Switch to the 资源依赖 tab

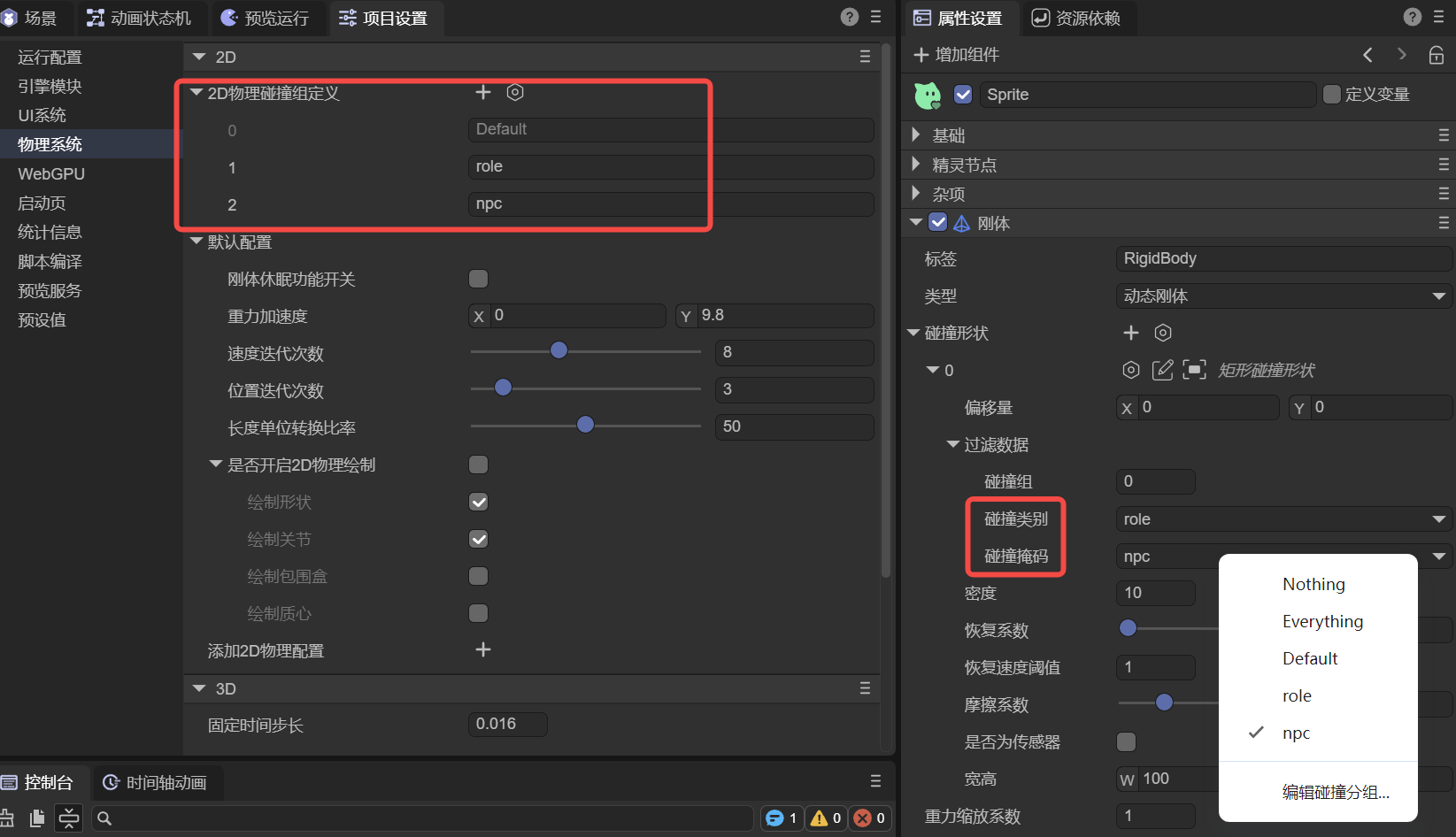1077,18
